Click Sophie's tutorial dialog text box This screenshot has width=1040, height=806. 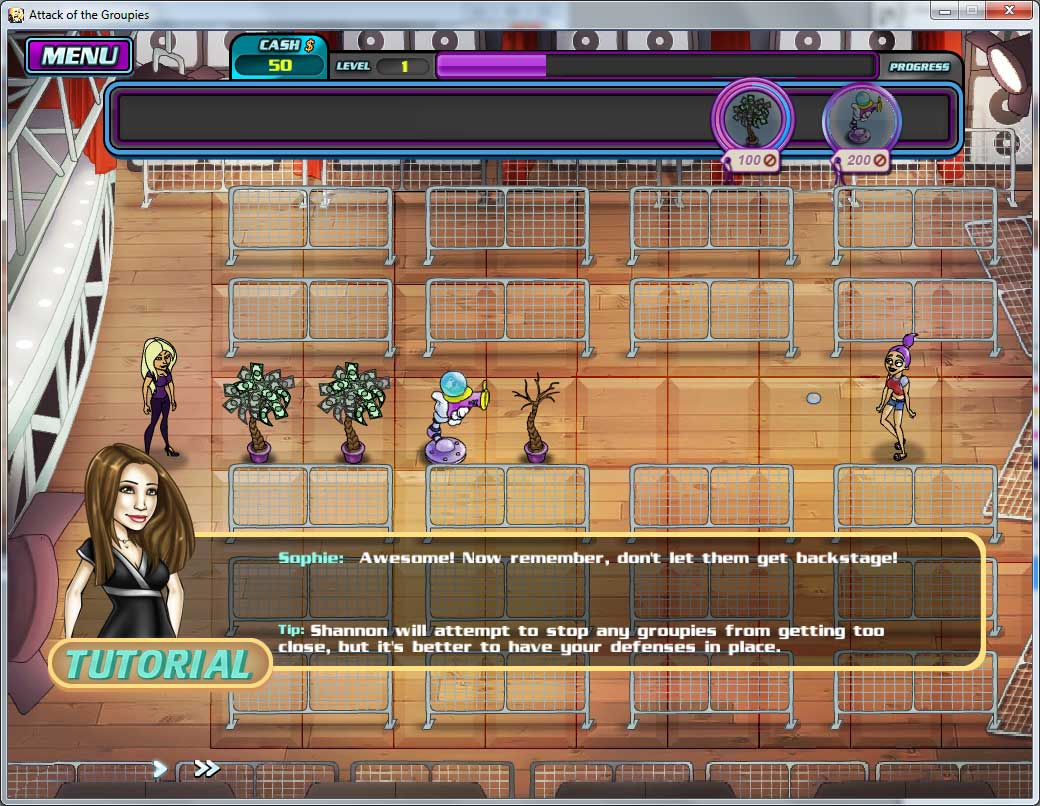pyautogui.click(x=620, y=600)
